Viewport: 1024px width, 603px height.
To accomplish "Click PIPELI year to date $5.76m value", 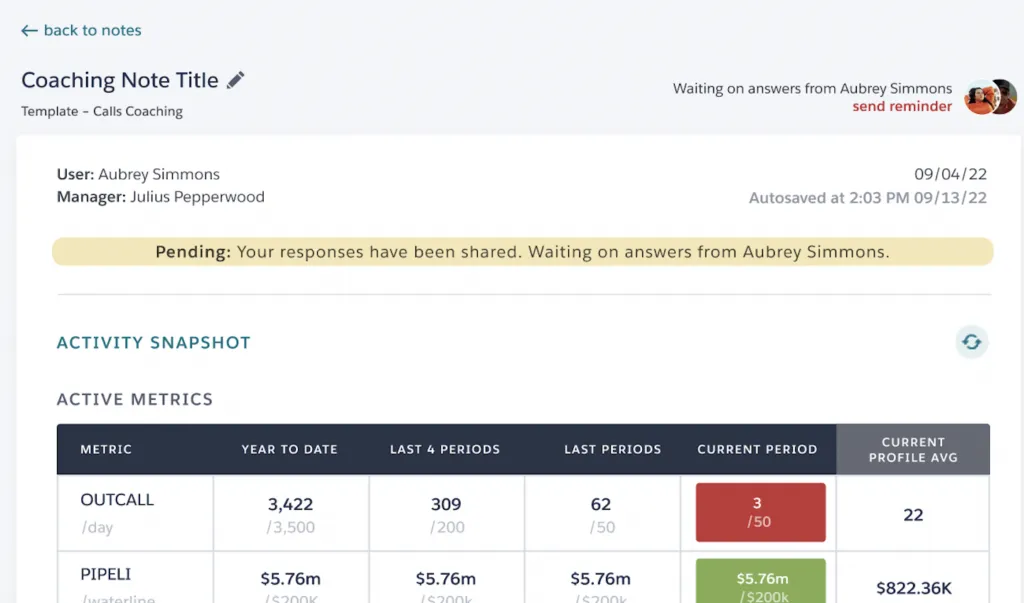I will click(x=291, y=579).
